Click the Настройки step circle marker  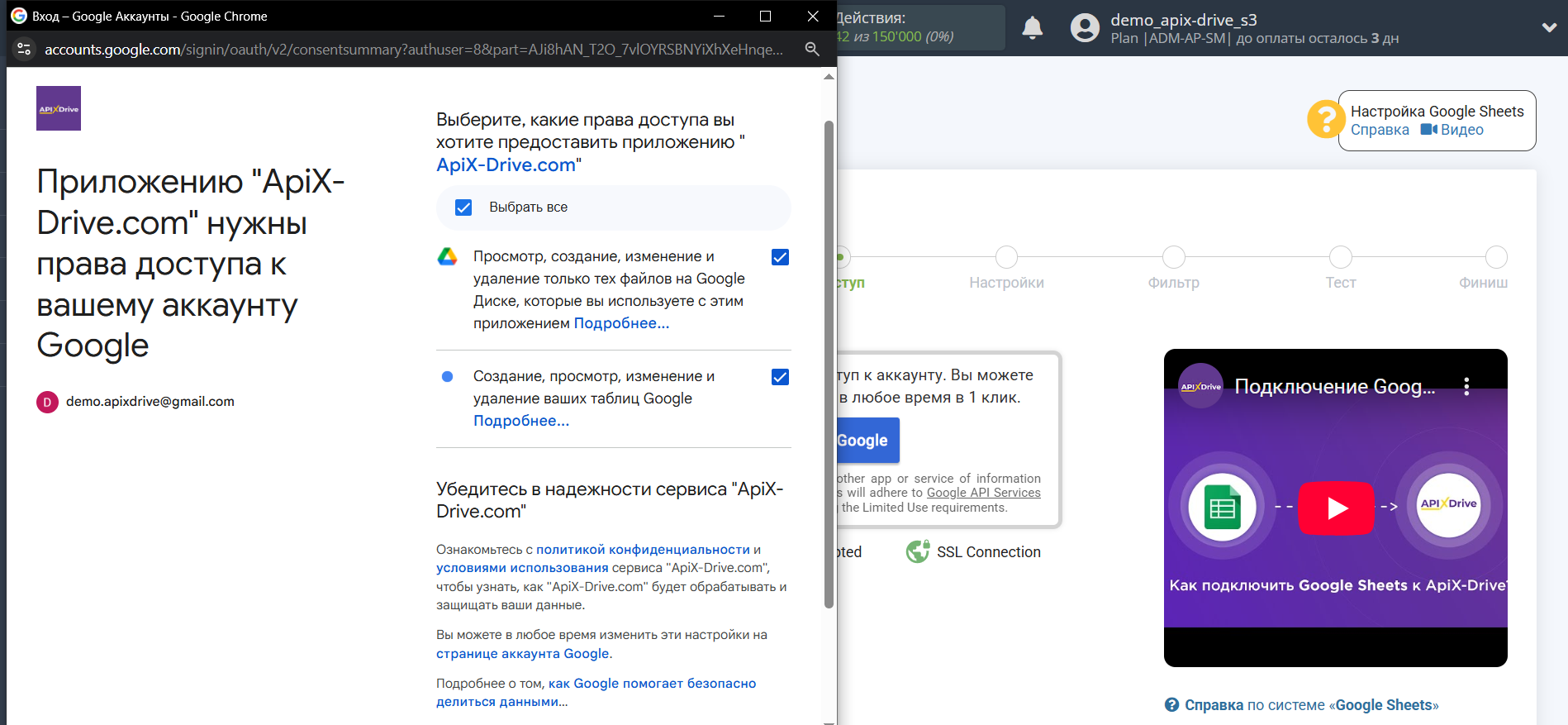[x=1006, y=257]
